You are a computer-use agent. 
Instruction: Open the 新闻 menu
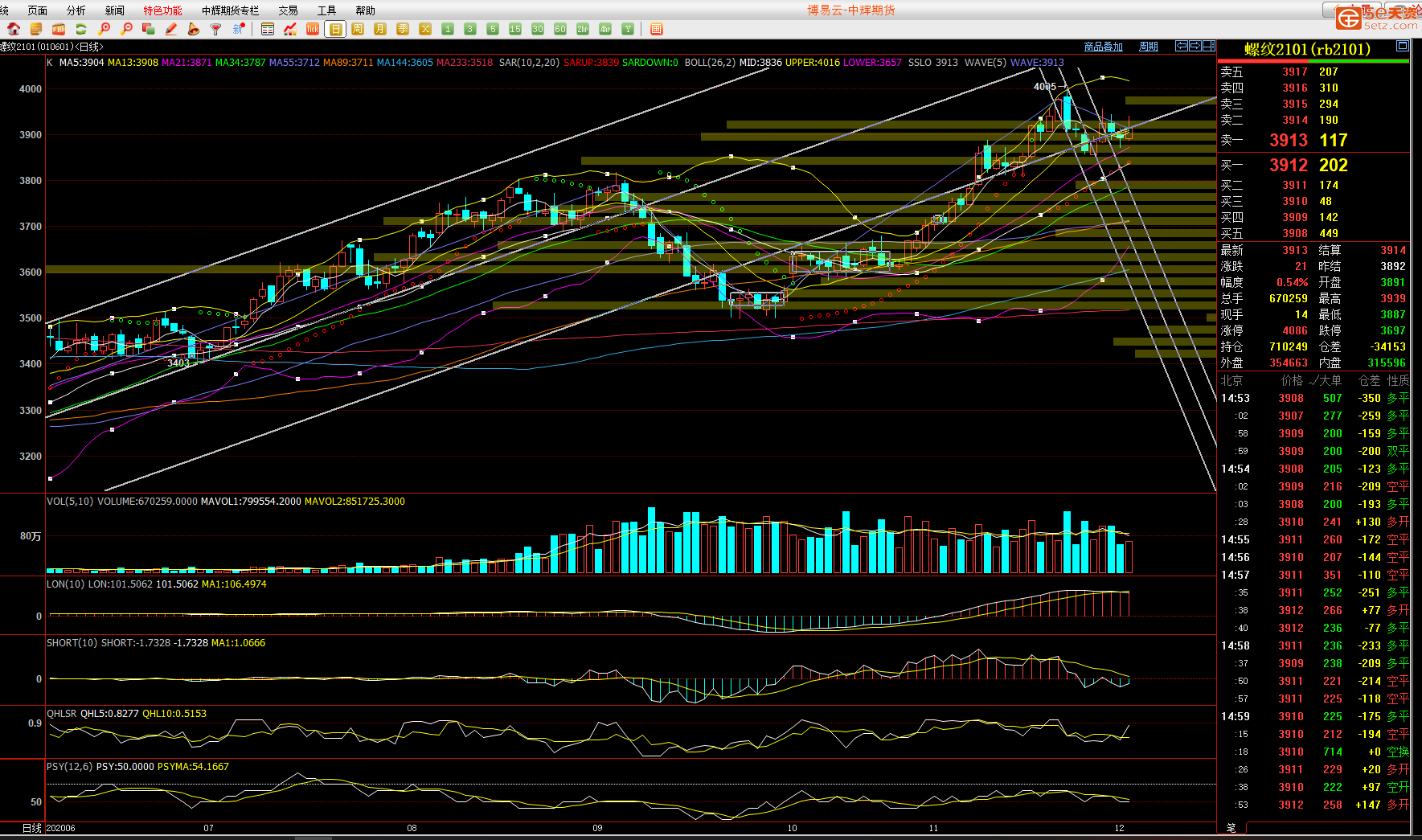pos(114,10)
